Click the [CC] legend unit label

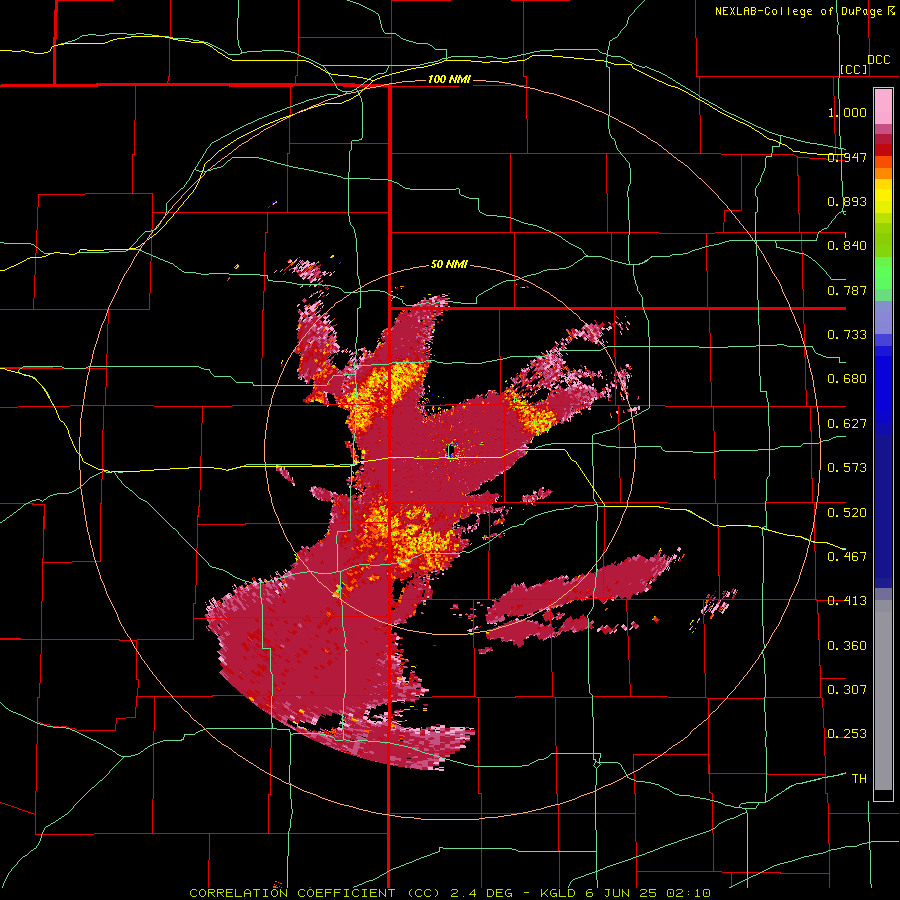click(853, 69)
